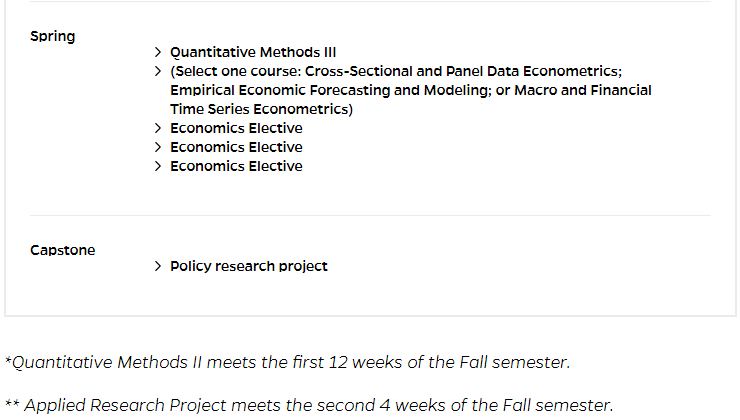Click the chevron beside Quantitative Methods III
The image size is (740, 420).
point(158,52)
